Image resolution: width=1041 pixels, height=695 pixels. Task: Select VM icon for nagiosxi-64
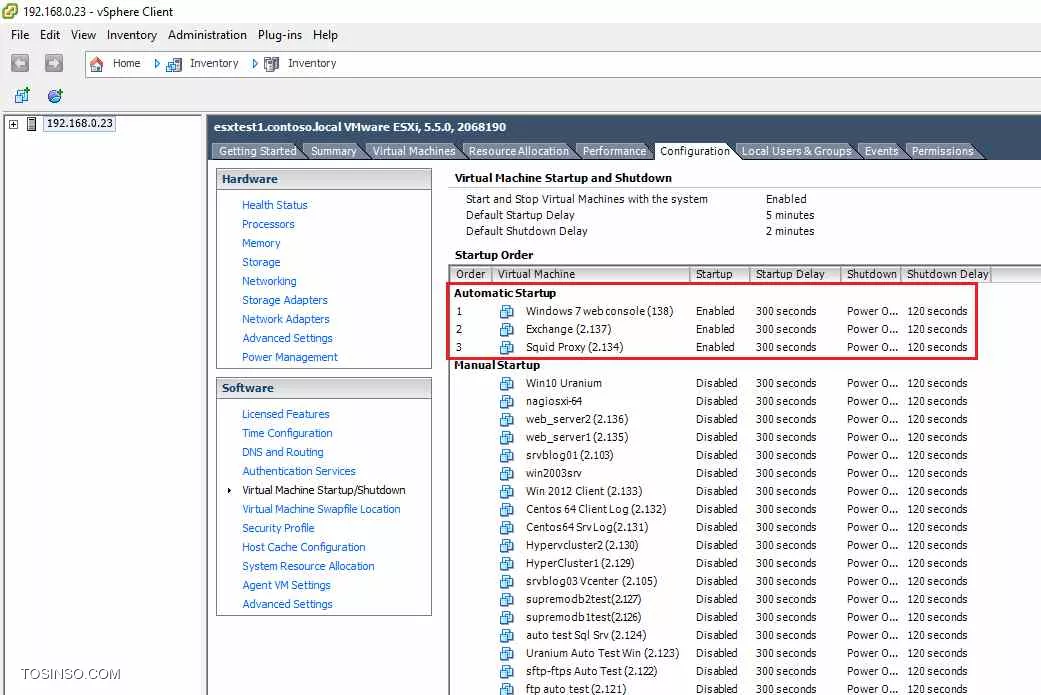pos(507,401)
